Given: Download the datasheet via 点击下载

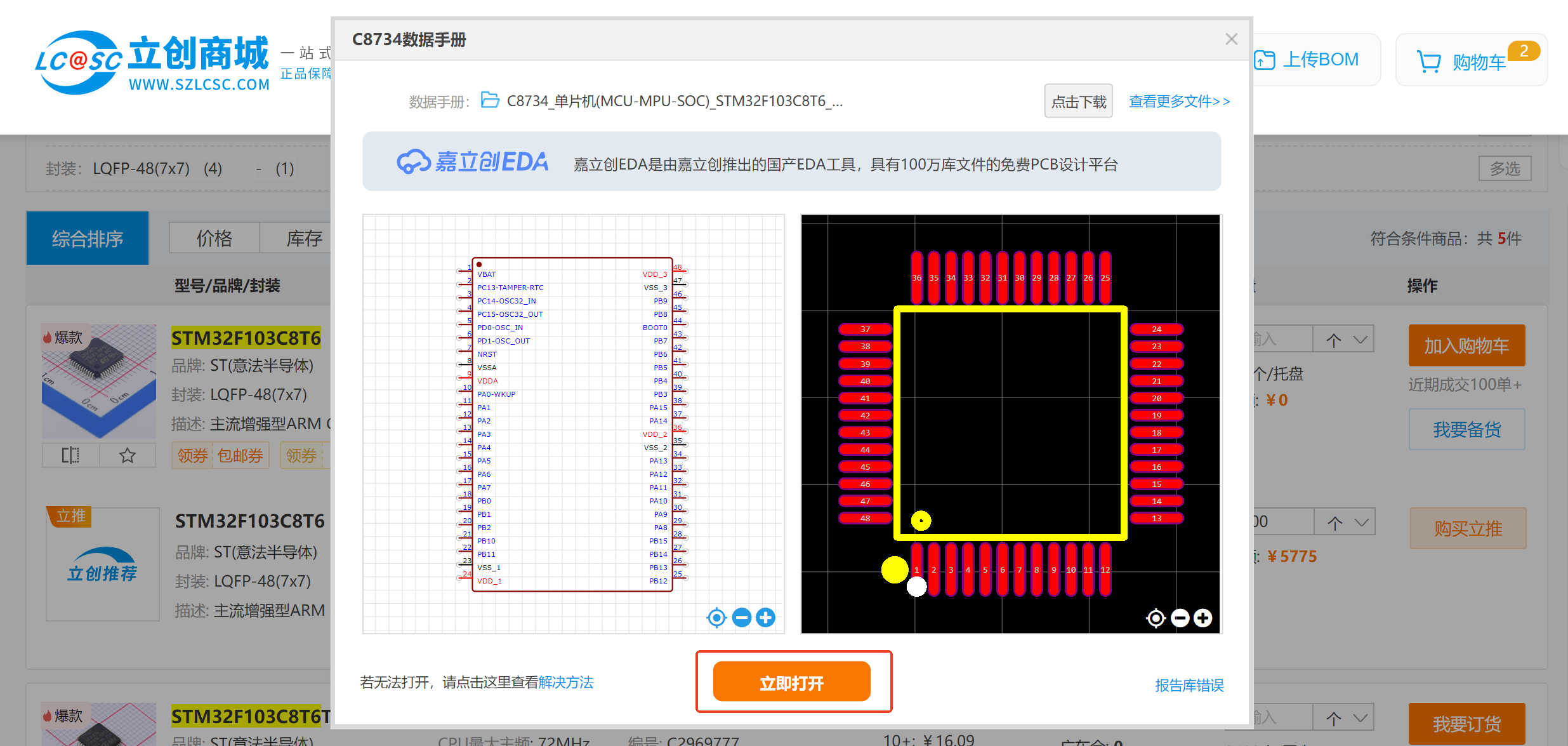Looking at the screenshot, I should (x=1078, y=100).
